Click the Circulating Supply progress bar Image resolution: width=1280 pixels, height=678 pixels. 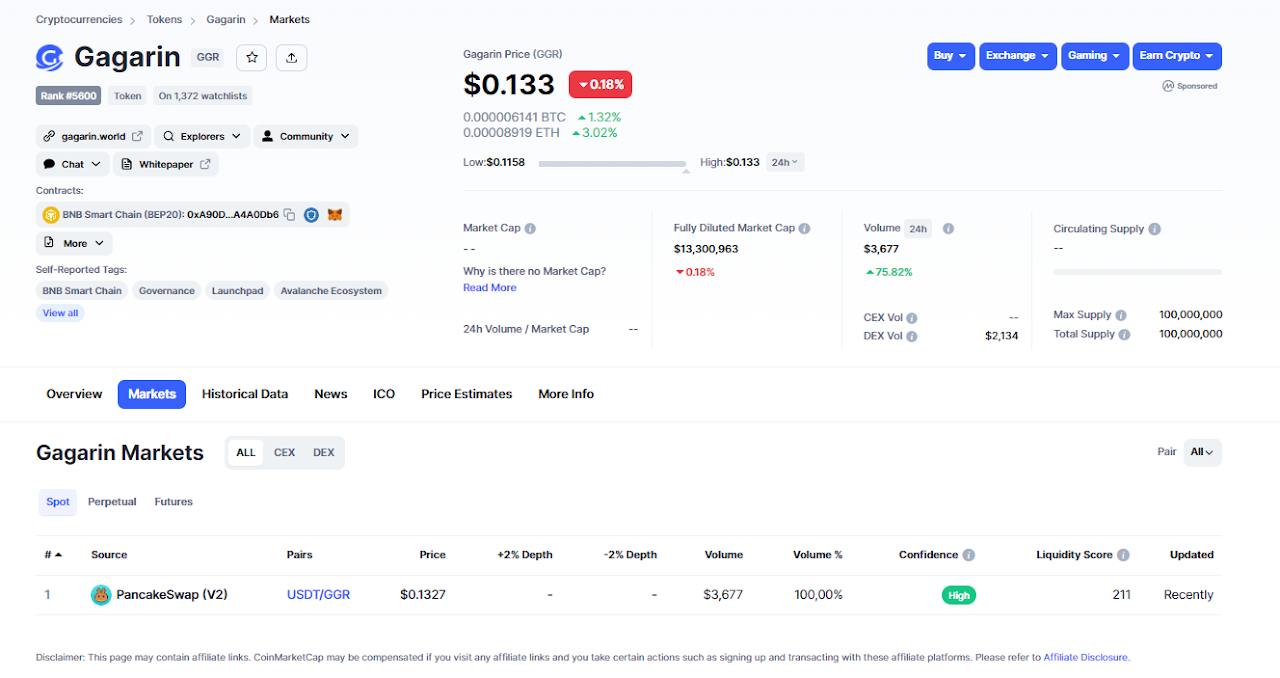click(x=1137, y=272)
